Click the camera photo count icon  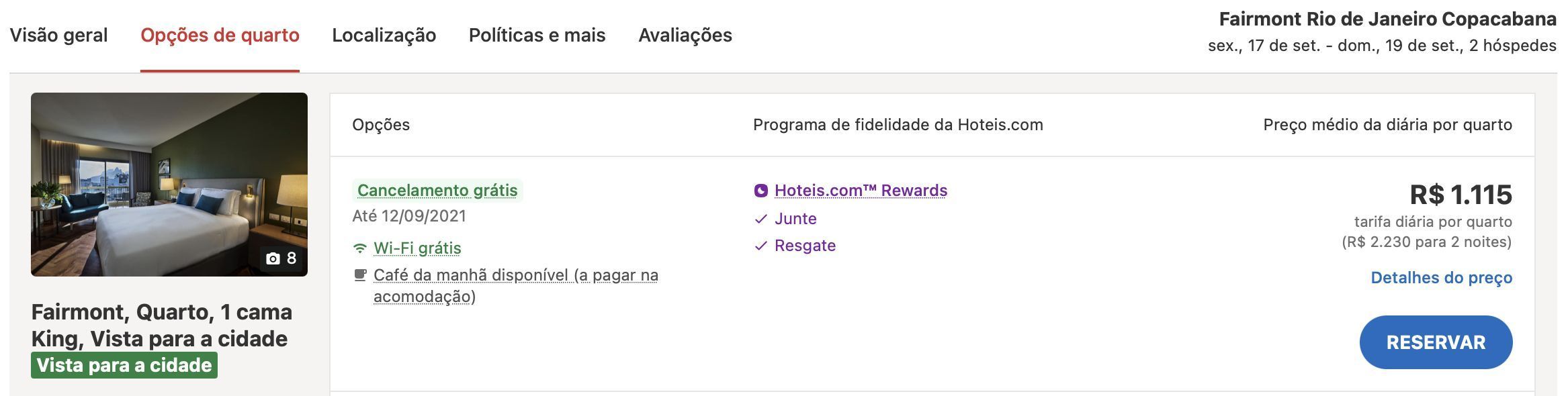coord(273,258)
